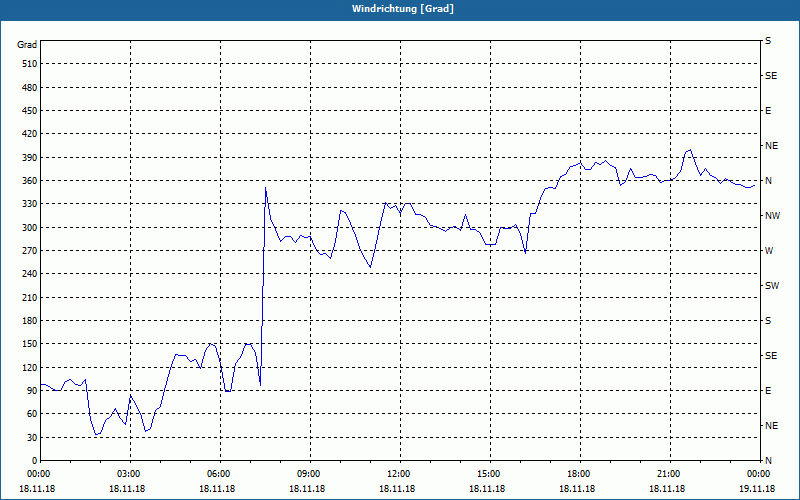The image size is (800, 500).
Task: Select the 480 y-axis value
Action: coord(30,88)
